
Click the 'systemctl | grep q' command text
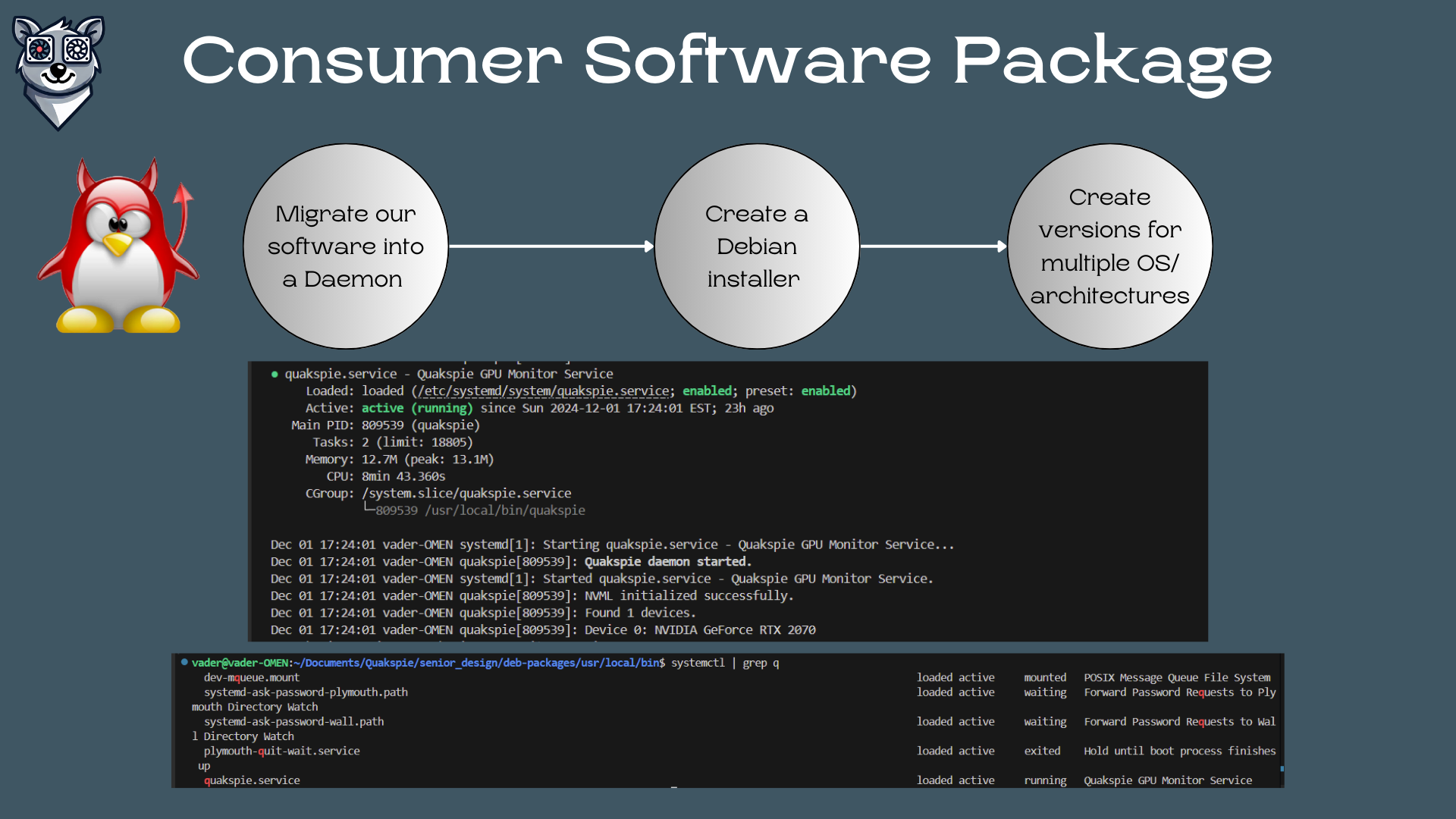point(724,663)
